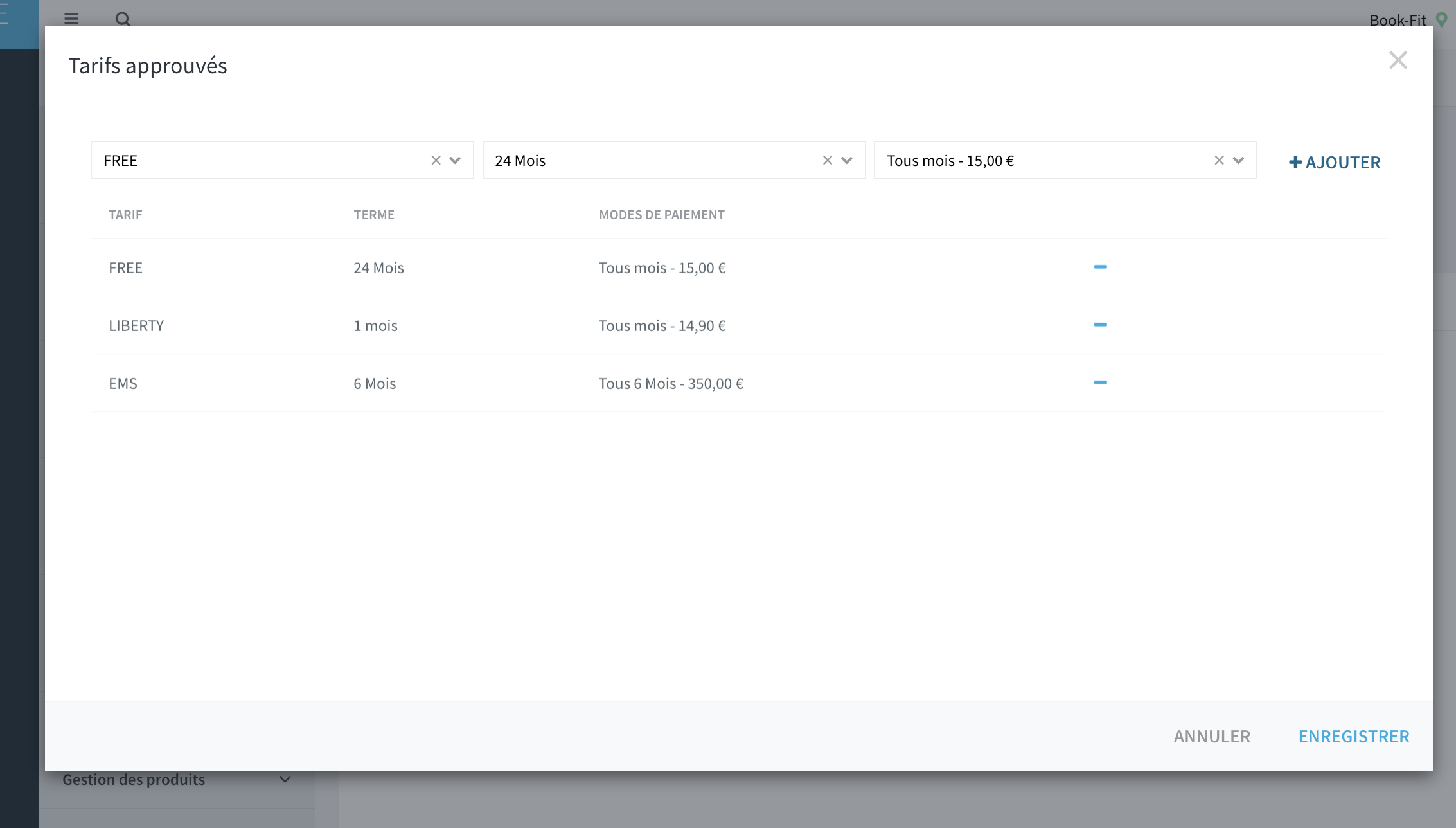This screenshot has height=828, width=1456.
Task: Click the Book-Fit label
Action: pyautogui.click(x=1398, y=20)
